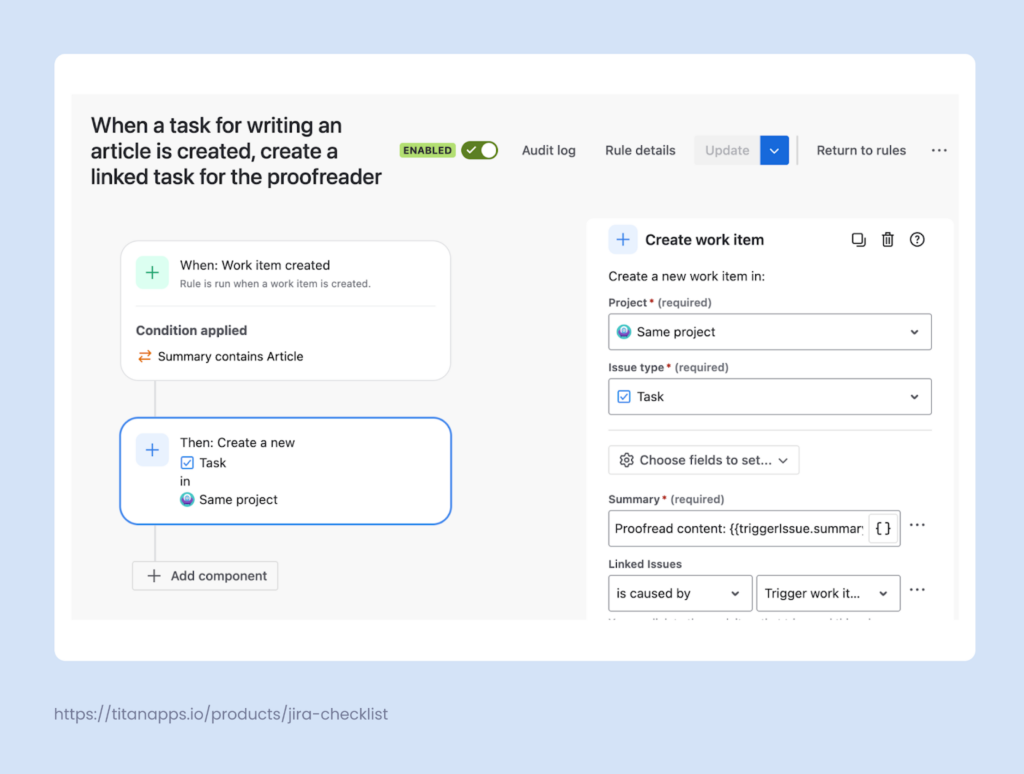
Task: Open the Issue type dropdown showing Task
Action: [769, 396]
